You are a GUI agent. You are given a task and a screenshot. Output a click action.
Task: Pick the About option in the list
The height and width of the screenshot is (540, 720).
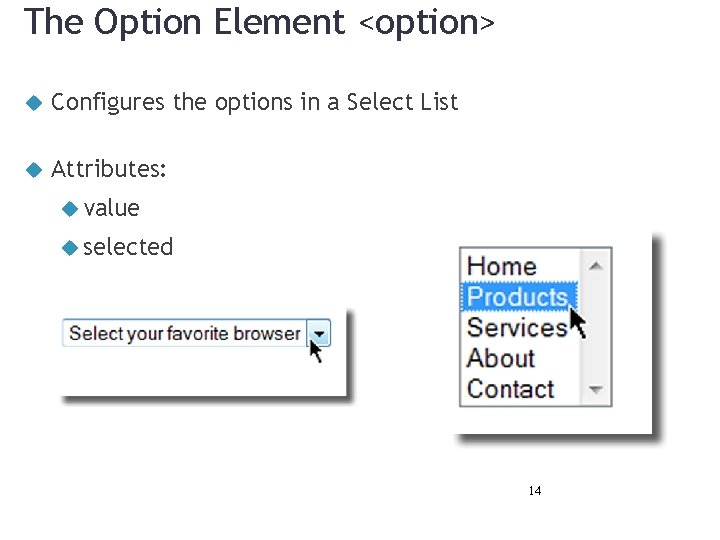point(501,358)
